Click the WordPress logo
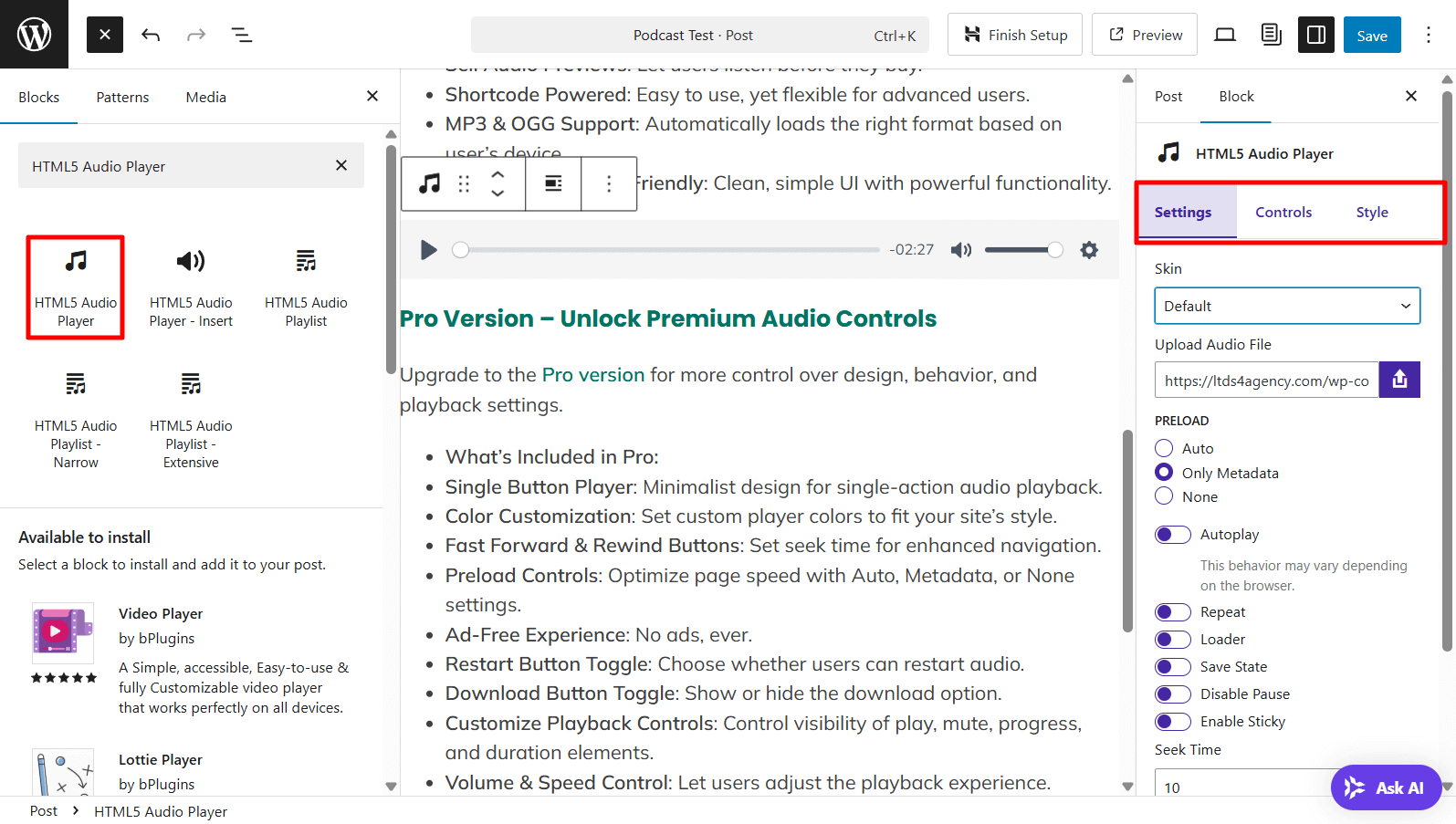1456x824 pixels. (34, 34)
